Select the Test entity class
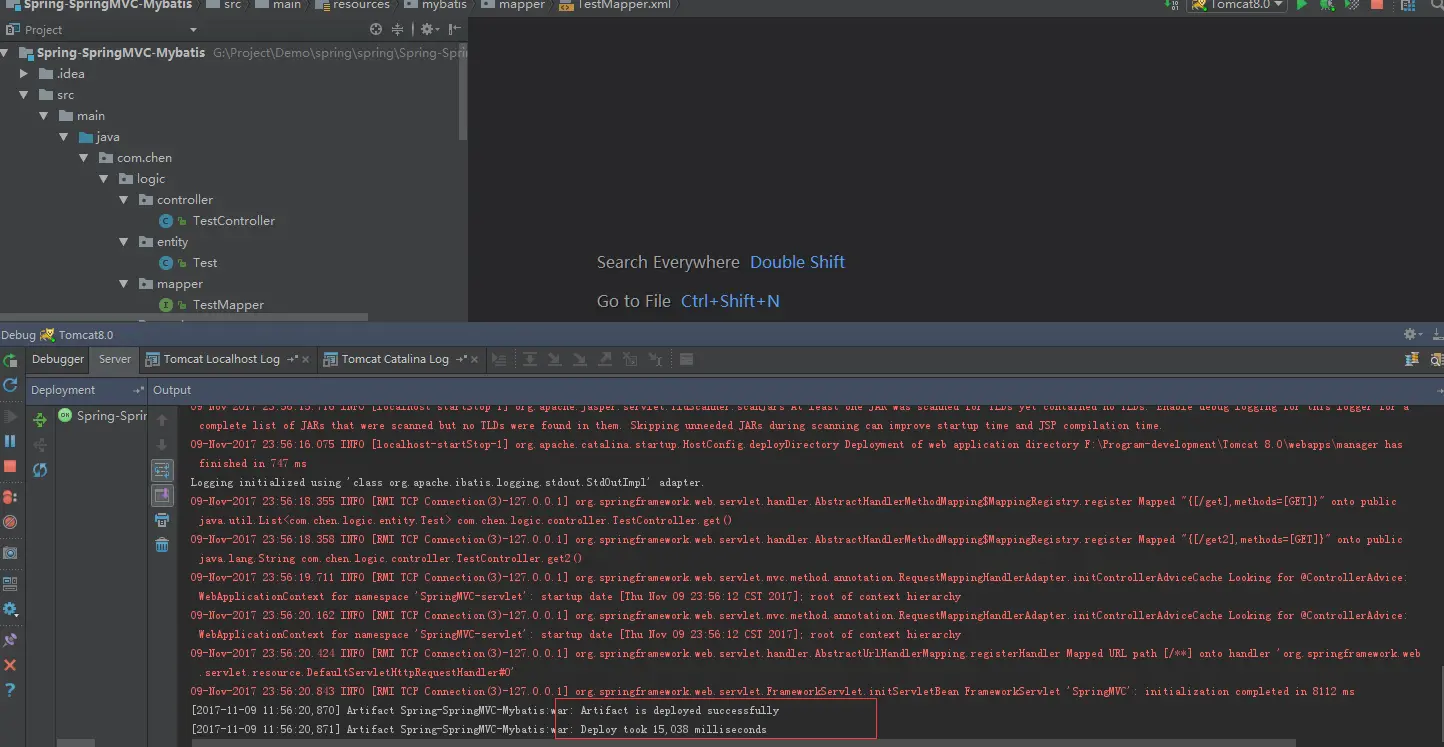The height and width of the screenshot is (747, 1444). [204, 263]
